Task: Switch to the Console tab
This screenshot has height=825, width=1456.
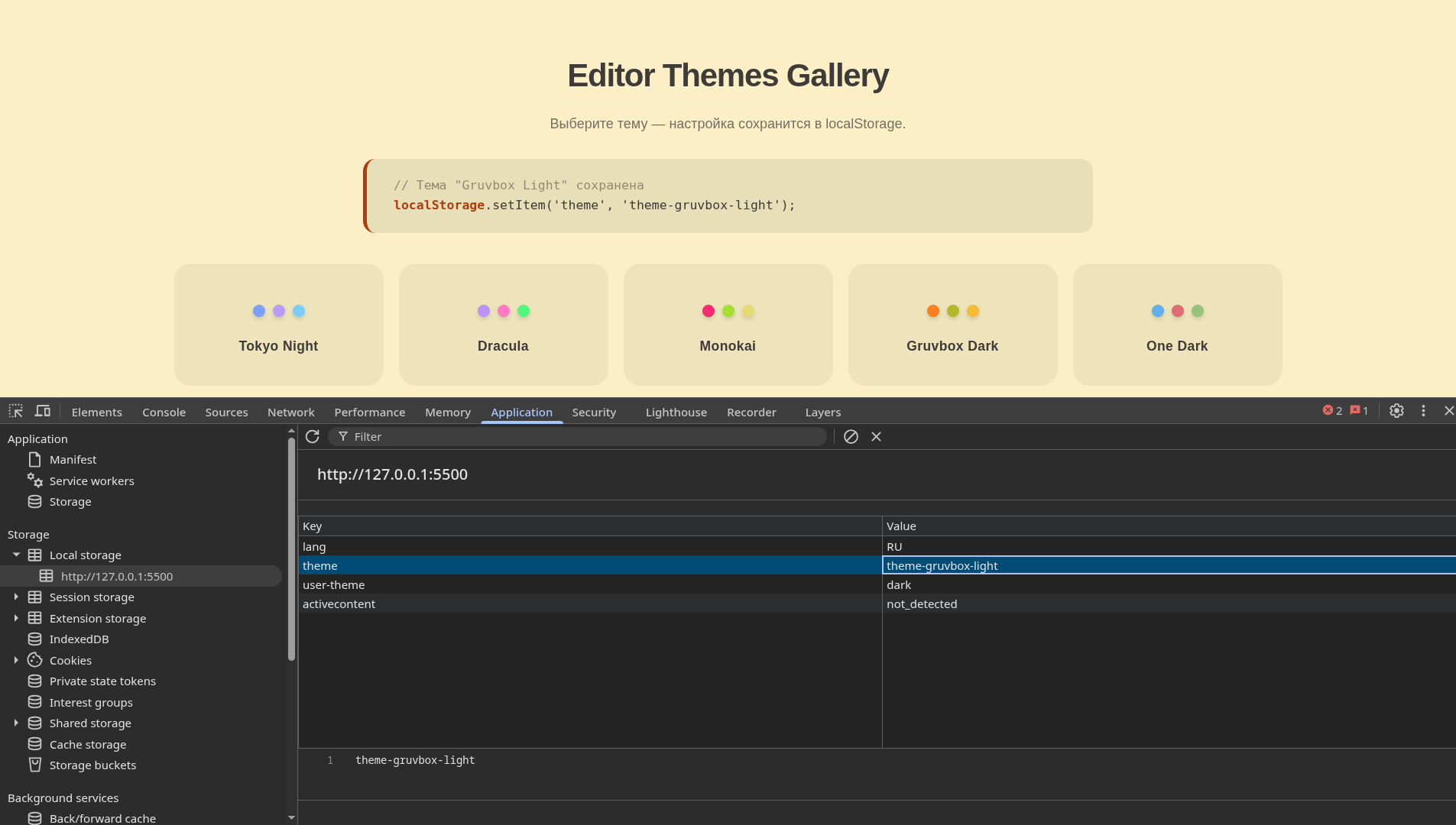Action: [164, 412]
